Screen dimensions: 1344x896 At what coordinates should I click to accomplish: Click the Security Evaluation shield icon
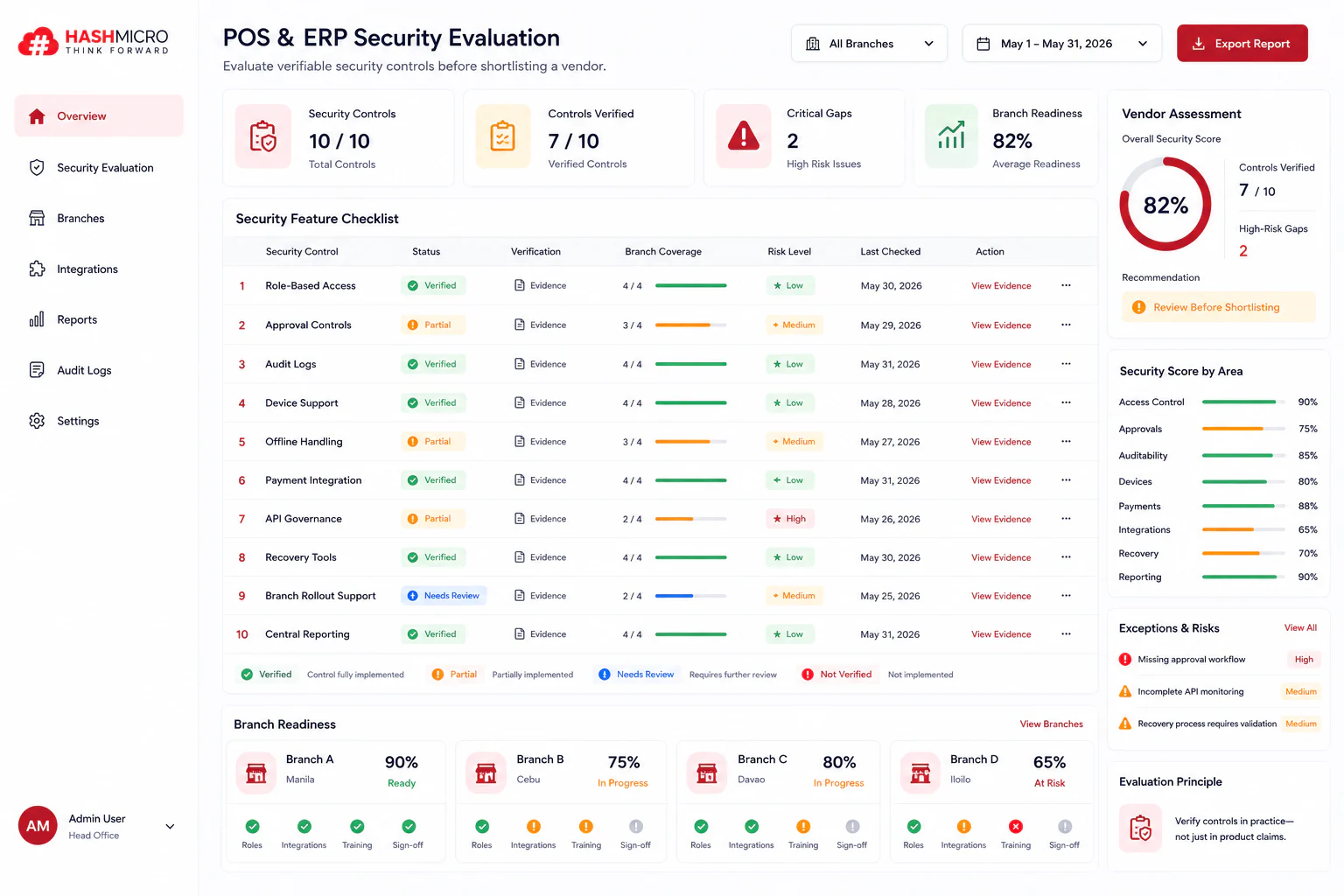[x=37, y=168]
